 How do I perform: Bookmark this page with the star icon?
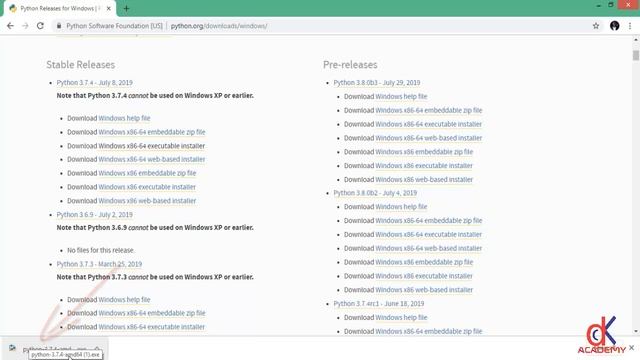[596, 26]
